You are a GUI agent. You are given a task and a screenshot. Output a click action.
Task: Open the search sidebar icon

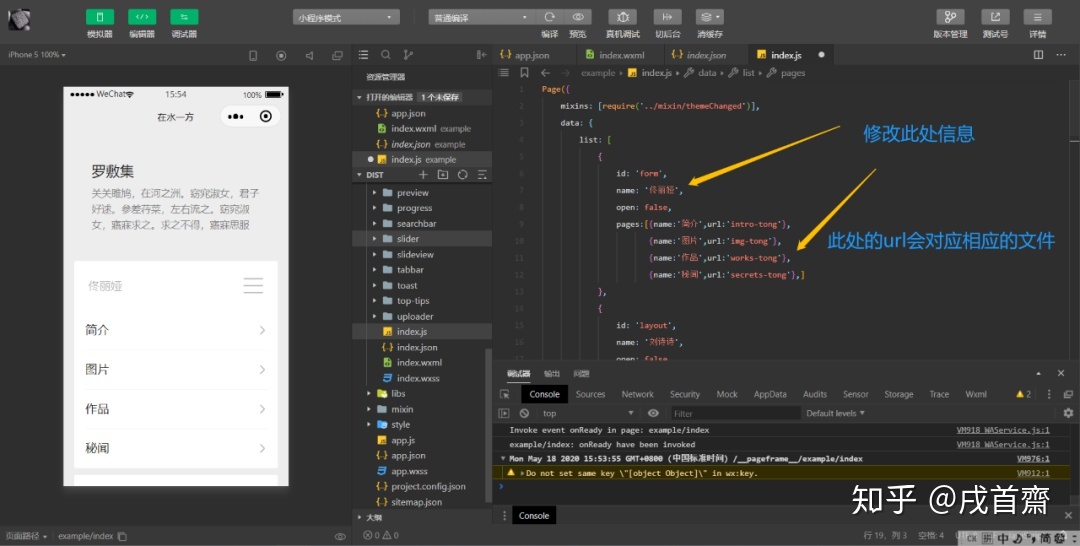tap(386, 55)
